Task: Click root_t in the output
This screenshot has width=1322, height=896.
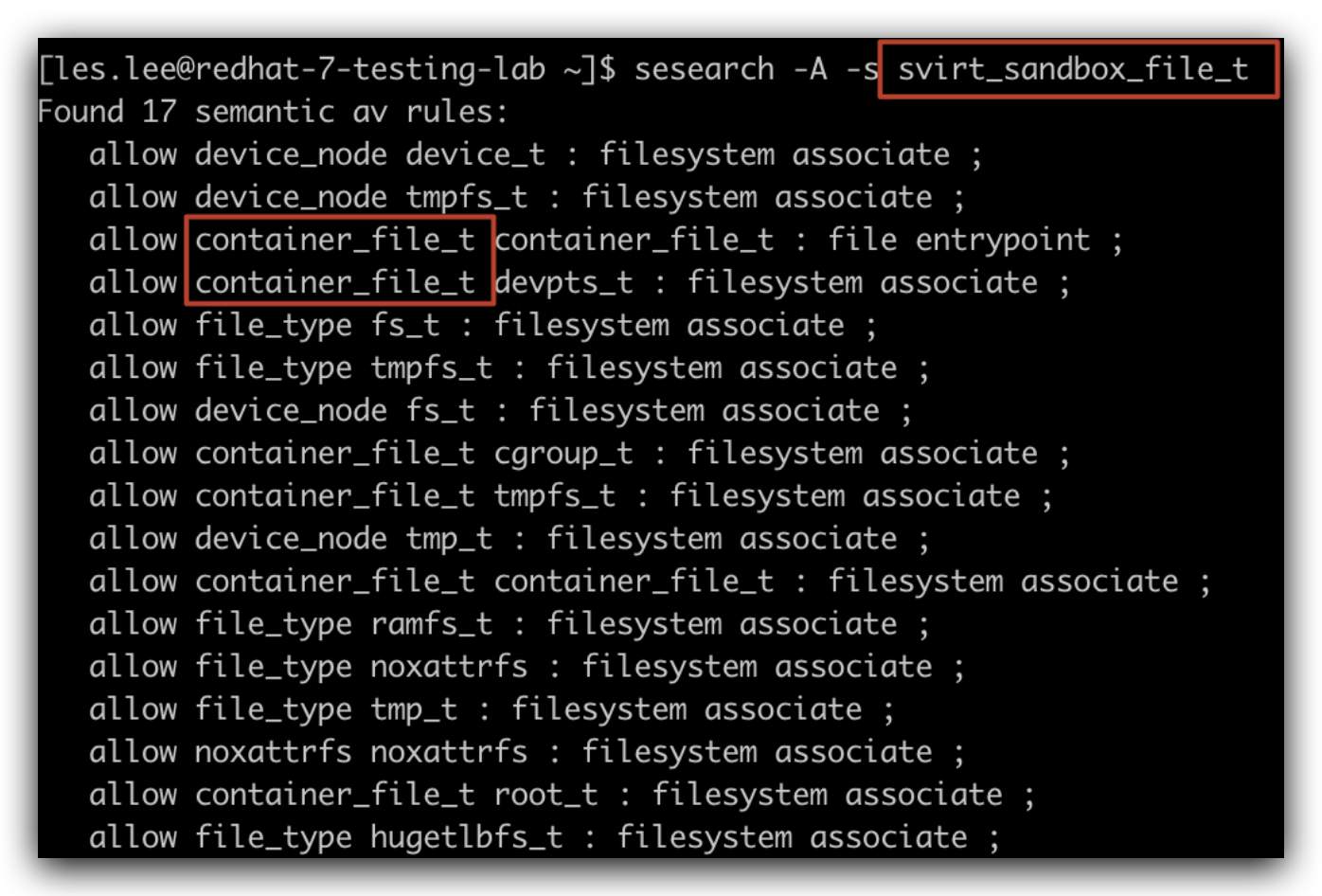Action: (545, 795)
